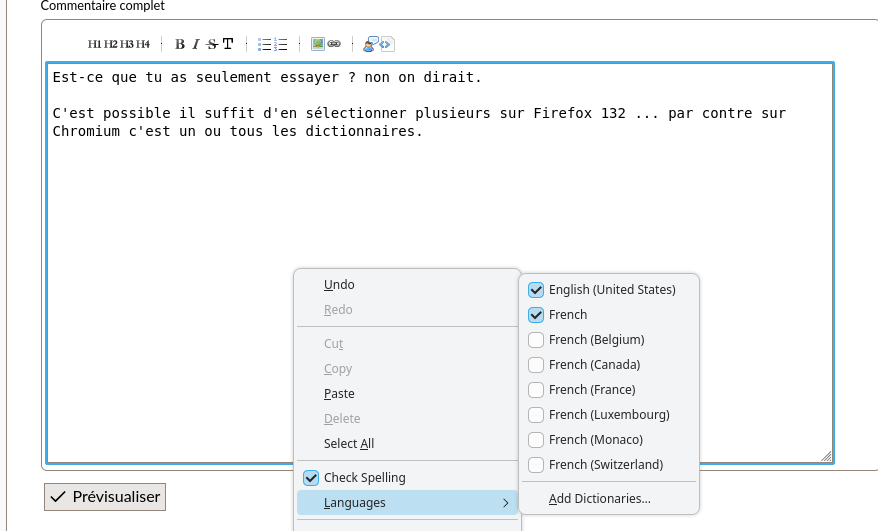
Task: Toggle bold text formatting
Action: (x=180, y=44)
